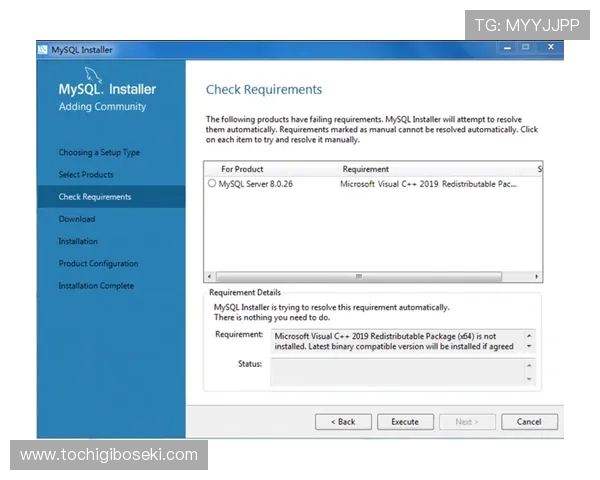Cancel the installation with Cancel button
Viewport: 600px width, 480px height.
(529, 422)
